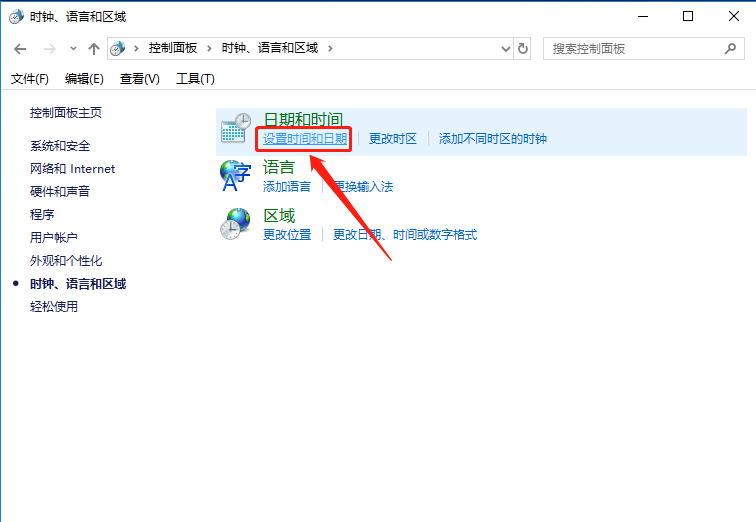756x522 pixels.
Task: Open the 工具(T) menu
Action: 195,79
